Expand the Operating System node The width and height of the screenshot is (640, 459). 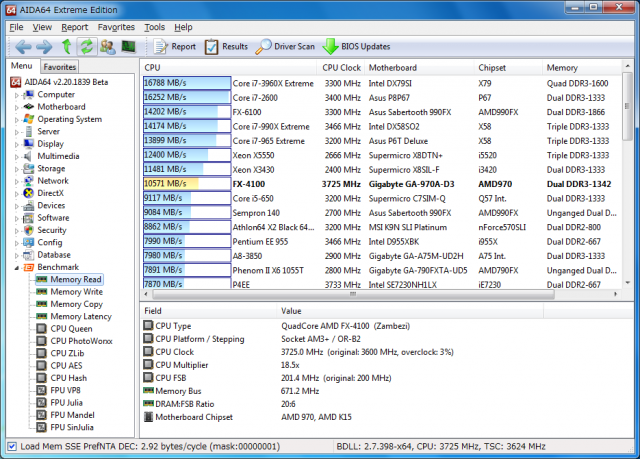17,120
